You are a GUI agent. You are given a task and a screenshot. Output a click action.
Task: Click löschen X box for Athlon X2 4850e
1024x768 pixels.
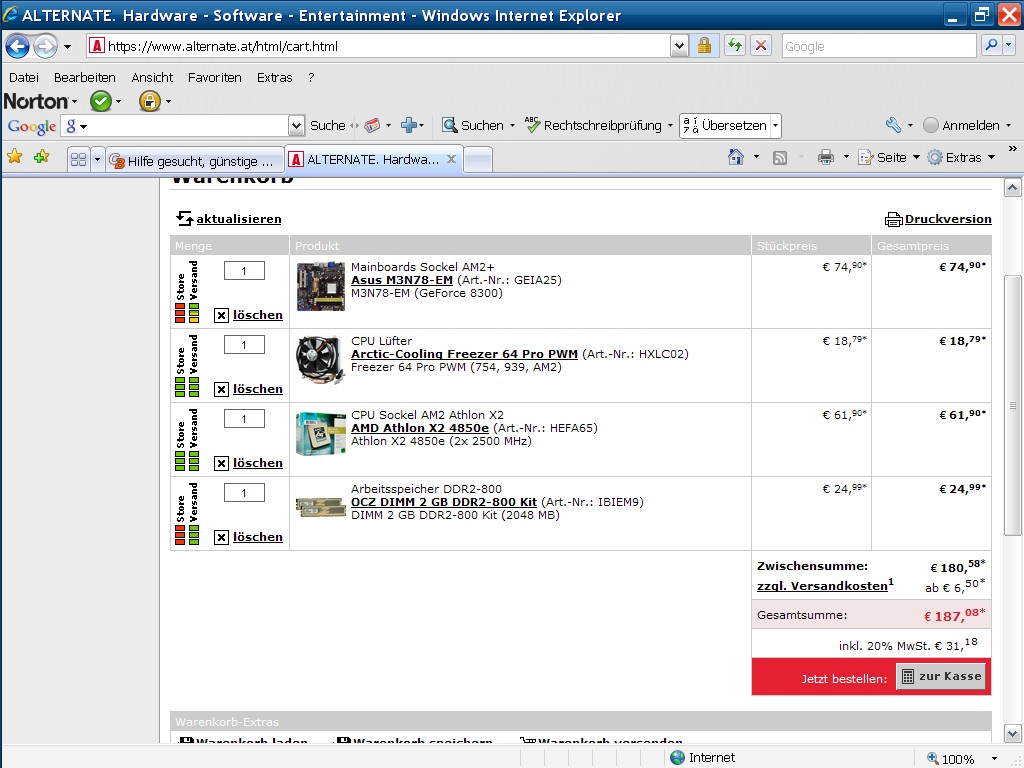pos(221,463)
